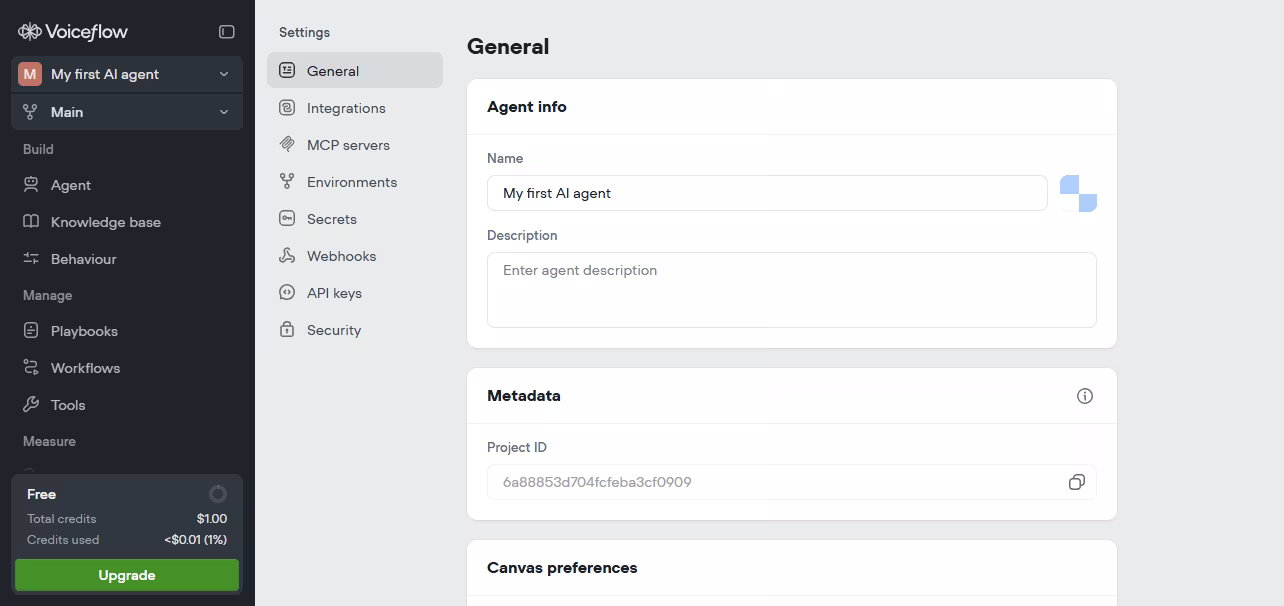Click the Main branch icon
Screen dimensions: 1284x606
30,112
